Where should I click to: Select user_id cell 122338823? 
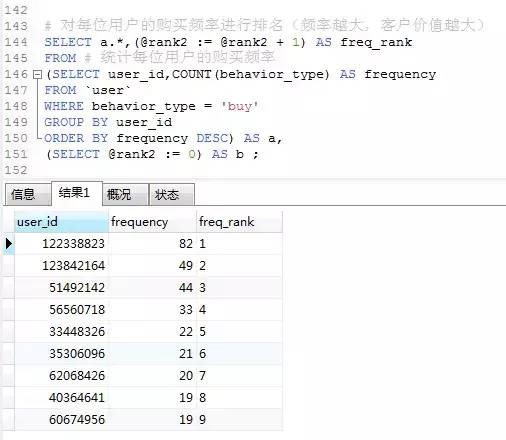click(61, 244)
